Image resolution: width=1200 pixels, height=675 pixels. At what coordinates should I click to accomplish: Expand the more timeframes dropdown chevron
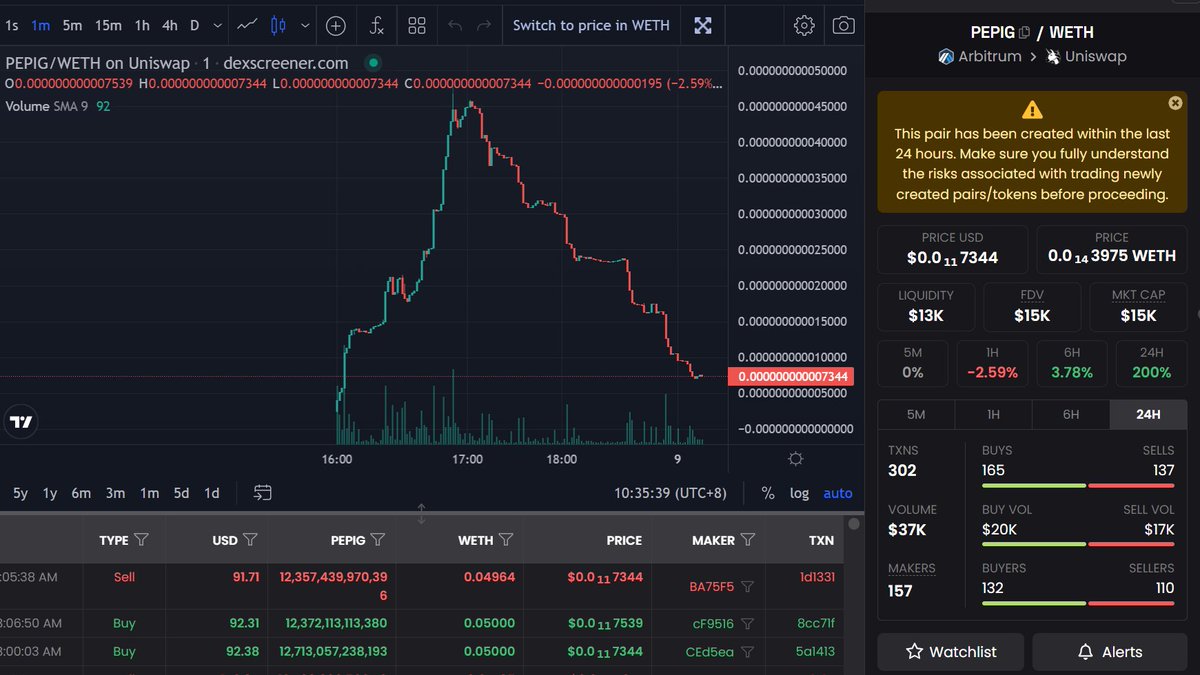218,25
